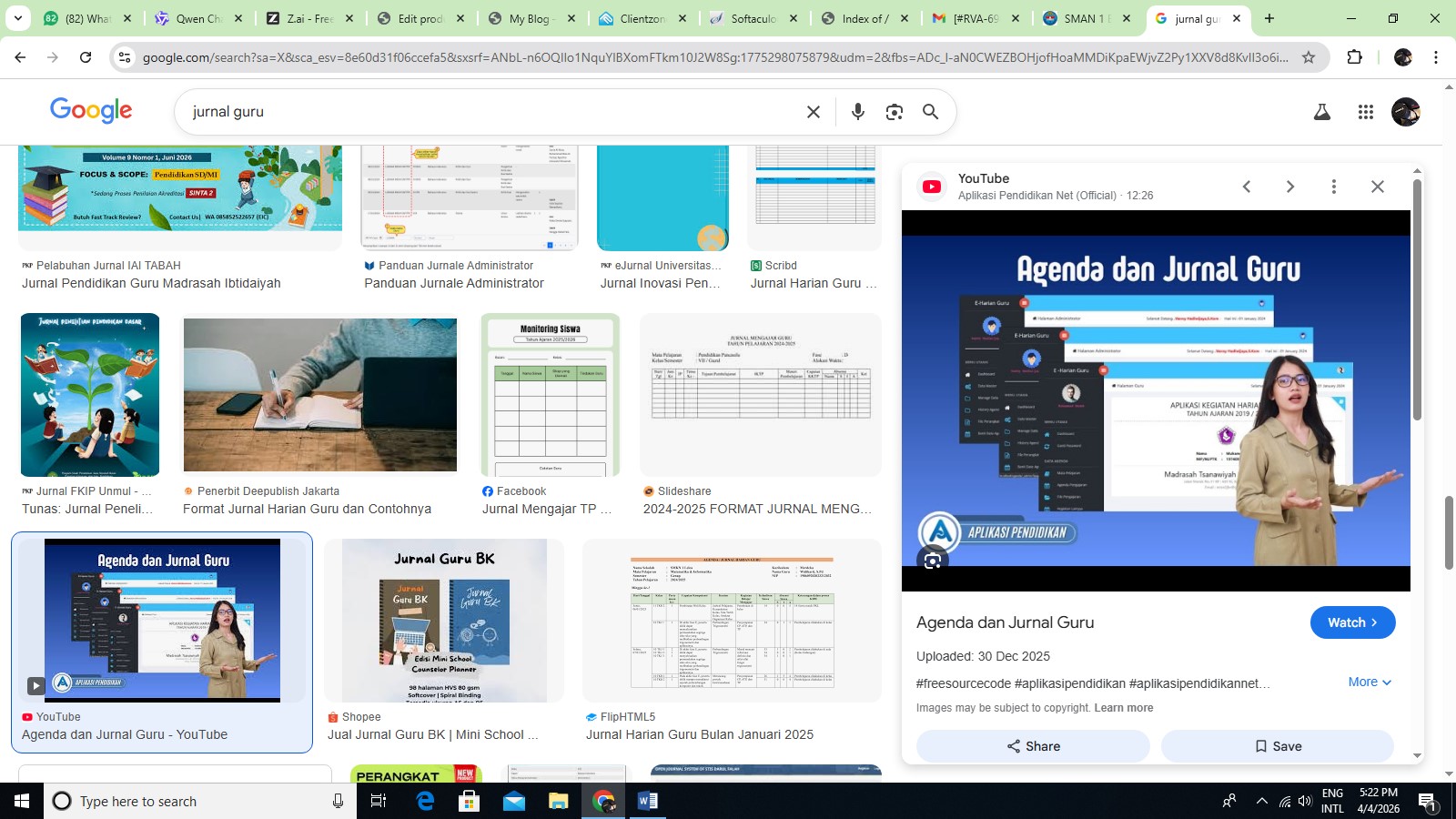Close the image preview panel
The height and width of the screenshot is (819, 1456).
[x=1377, y=187]
